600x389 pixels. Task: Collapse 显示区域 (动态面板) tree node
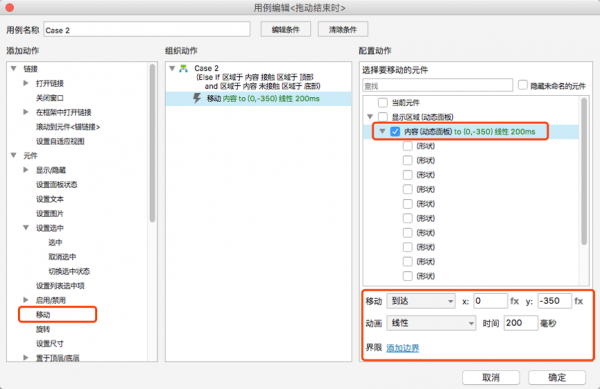(370, 117)
